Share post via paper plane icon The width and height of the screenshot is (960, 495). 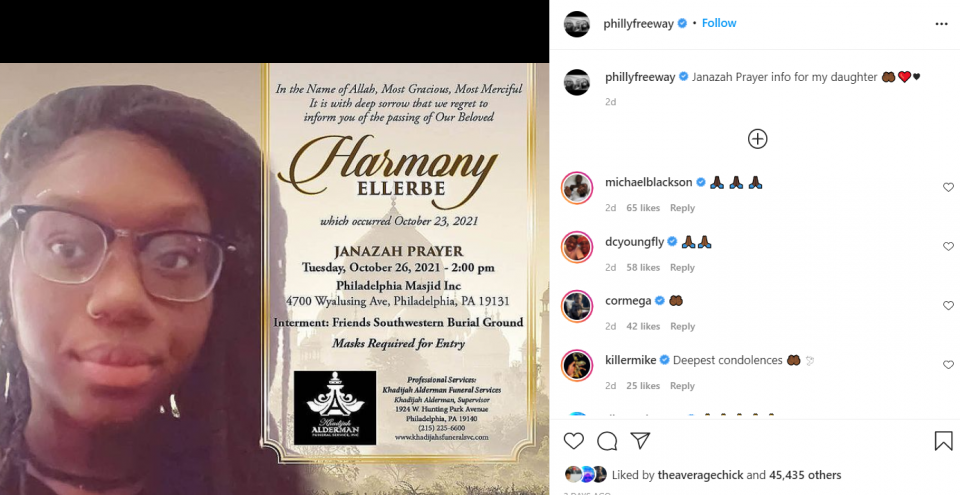click(640, 440)
